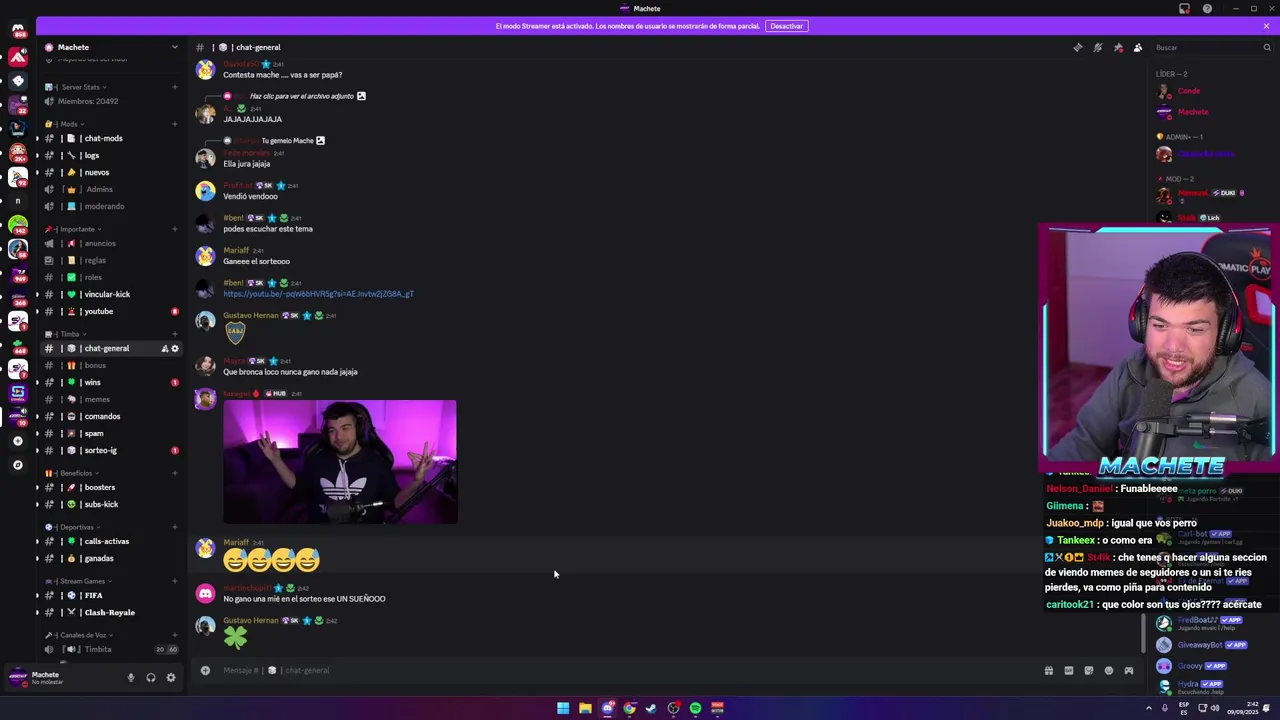Open the chat-mods channel
This screenshot has width=1280, height=720.
coord(110,138)
